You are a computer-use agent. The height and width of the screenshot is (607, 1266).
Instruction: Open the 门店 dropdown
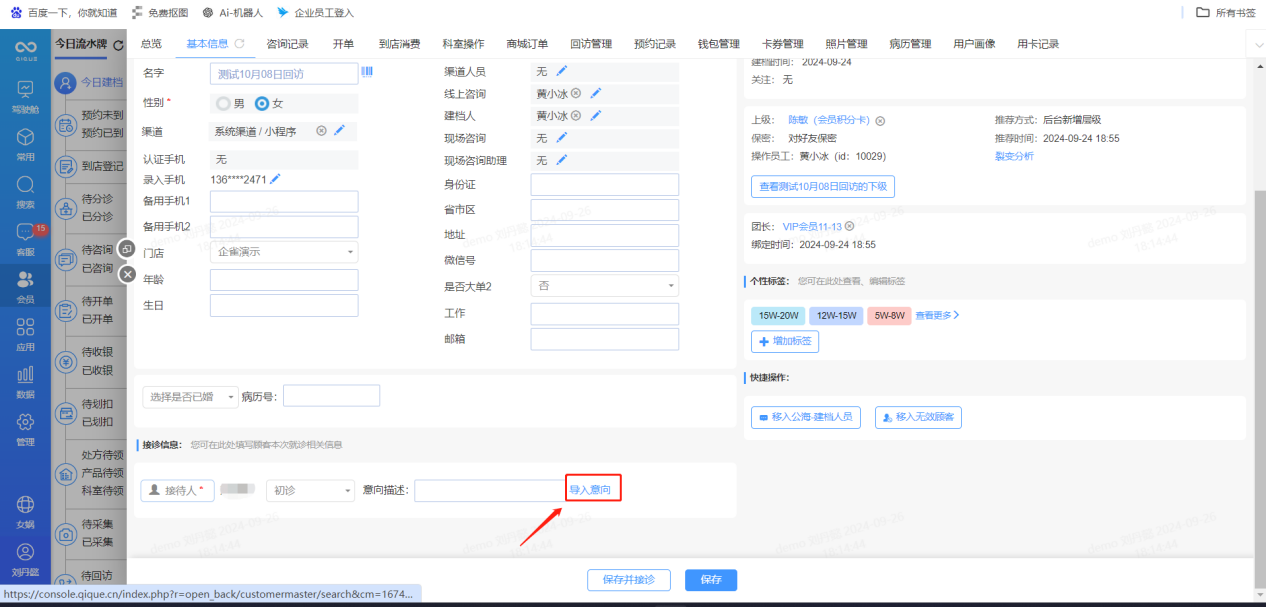pyautogui.click(x=284, y=252)
